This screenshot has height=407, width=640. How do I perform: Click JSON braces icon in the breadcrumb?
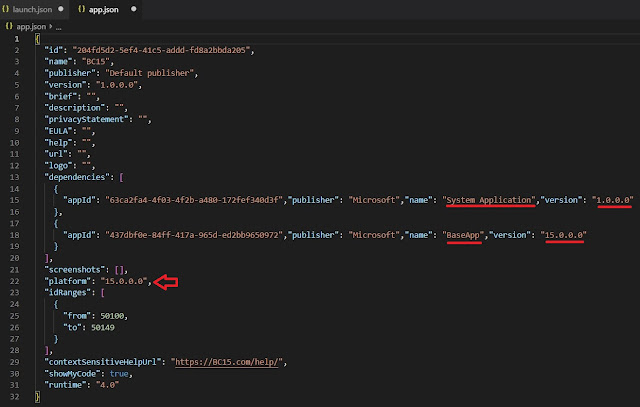point(9,27)
